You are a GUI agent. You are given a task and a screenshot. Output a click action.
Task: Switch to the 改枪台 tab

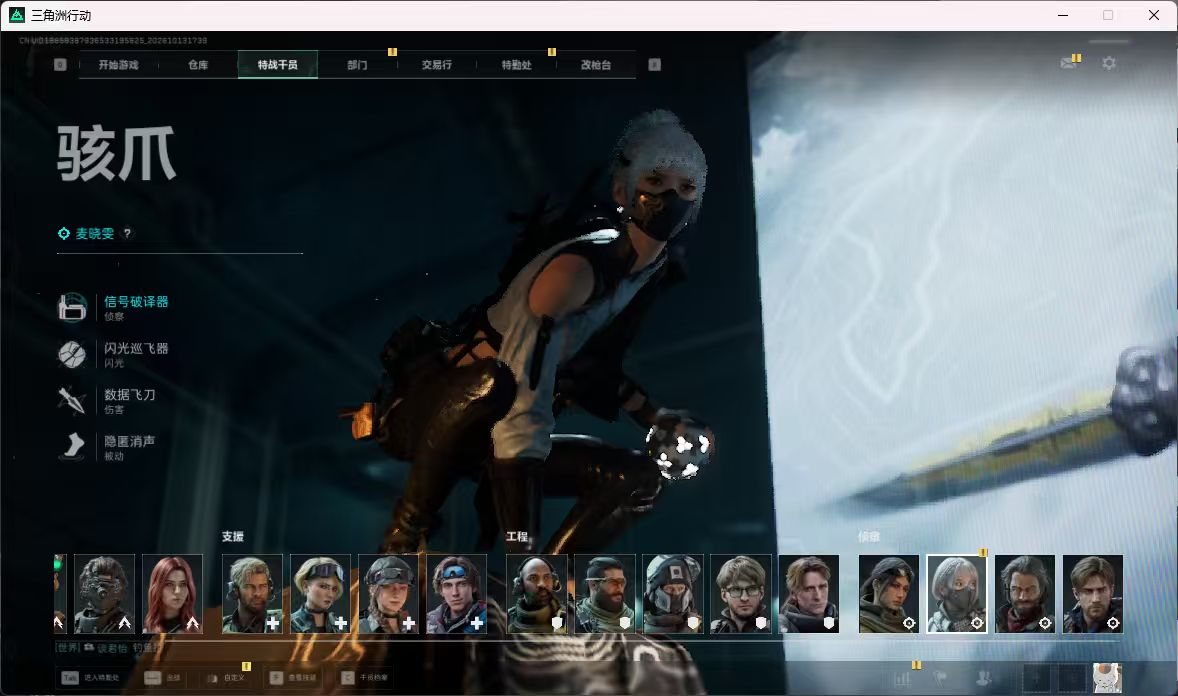coord(596,65)
